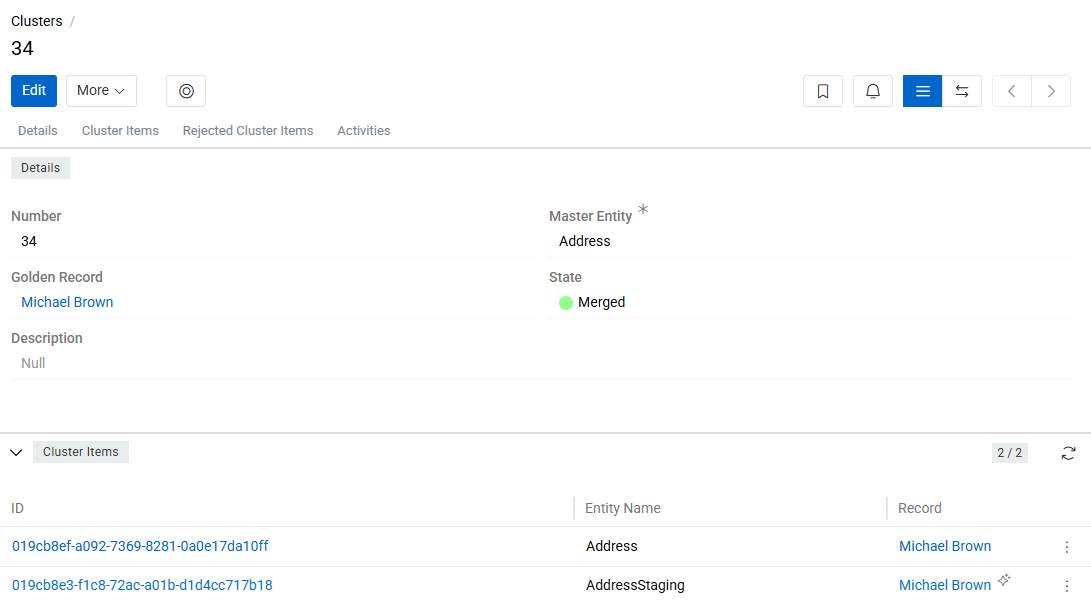
Task: Go to next record with right arrow
Action: pos(1051,91)
